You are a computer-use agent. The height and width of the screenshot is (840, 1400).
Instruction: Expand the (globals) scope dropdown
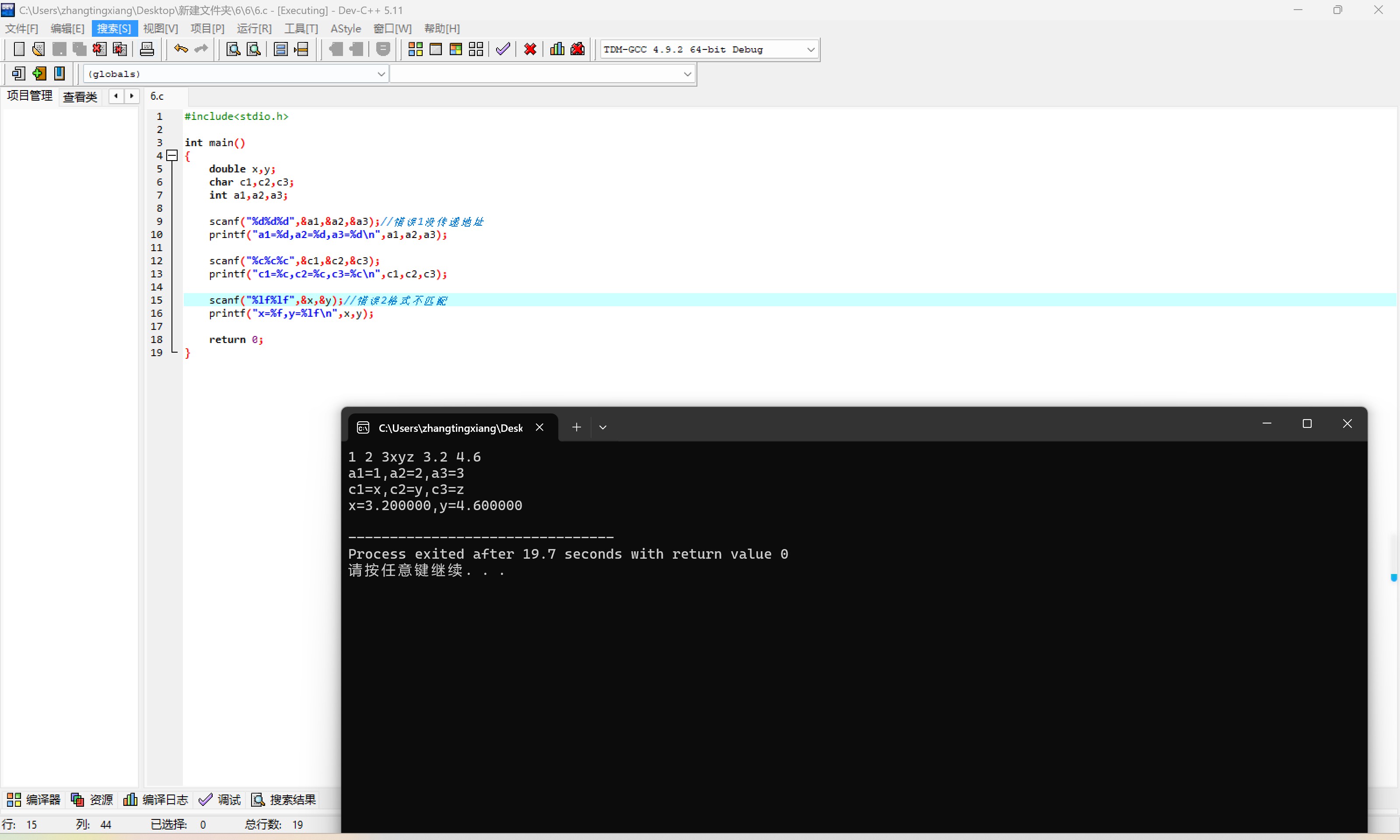[x=381, y=74]
